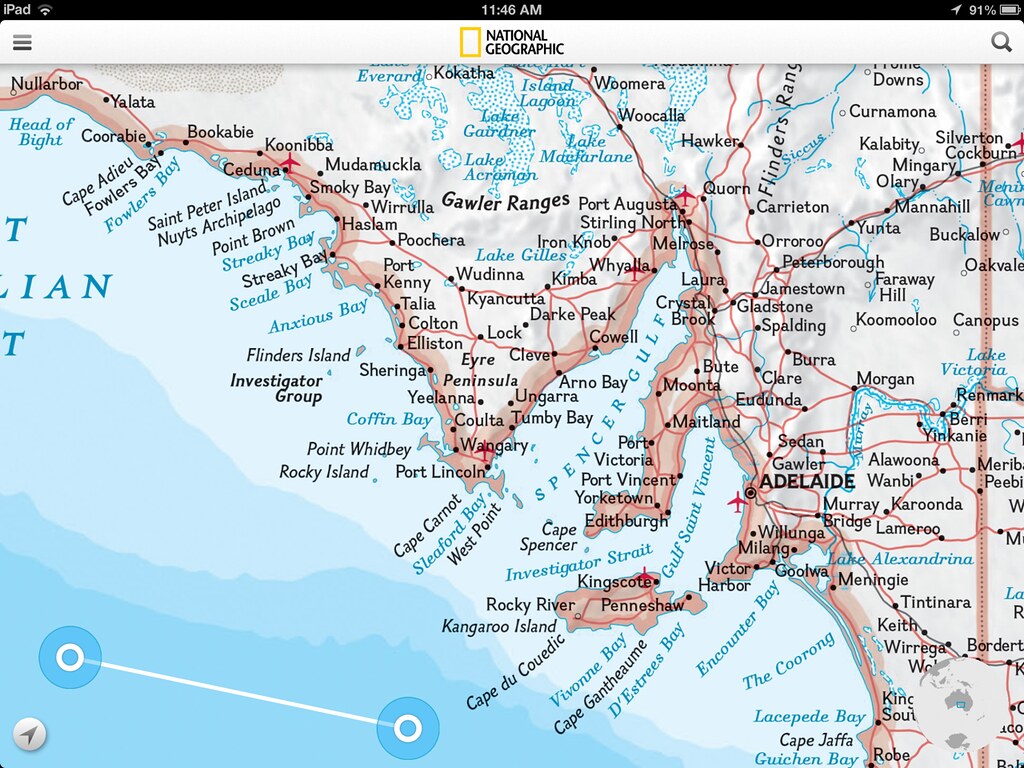Tap the Investigator Group label
Screen dimensions: 1024x768
276,389
